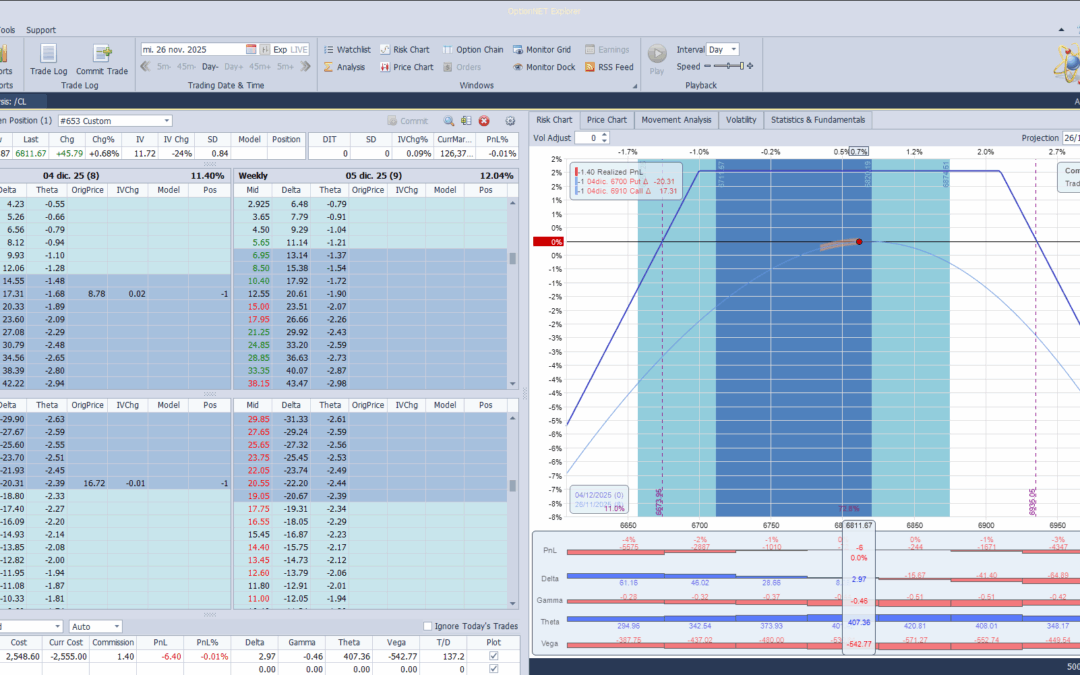Viewport: 1080px width, 675px height.
Task: Click the Weekly puts scroll-down arrow
Action: click(512, 603)
